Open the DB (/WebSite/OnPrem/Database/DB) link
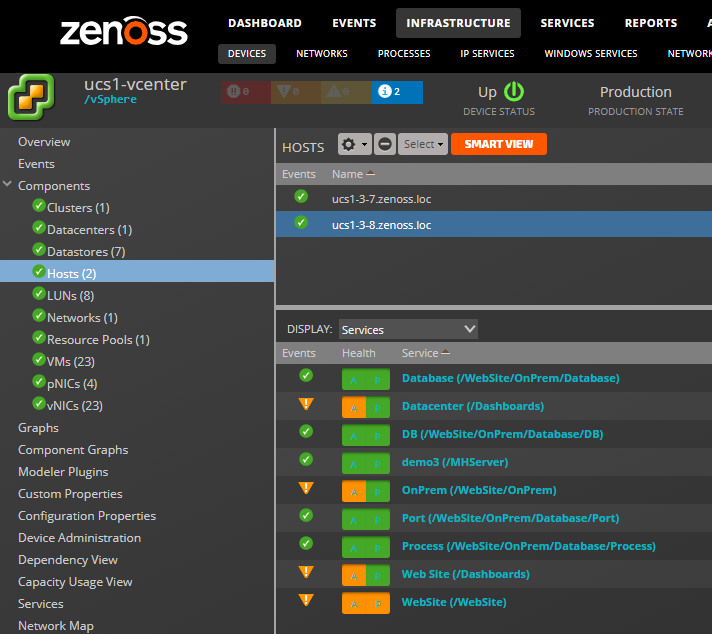Screen dimensions: 712x634 pos(502,434)
